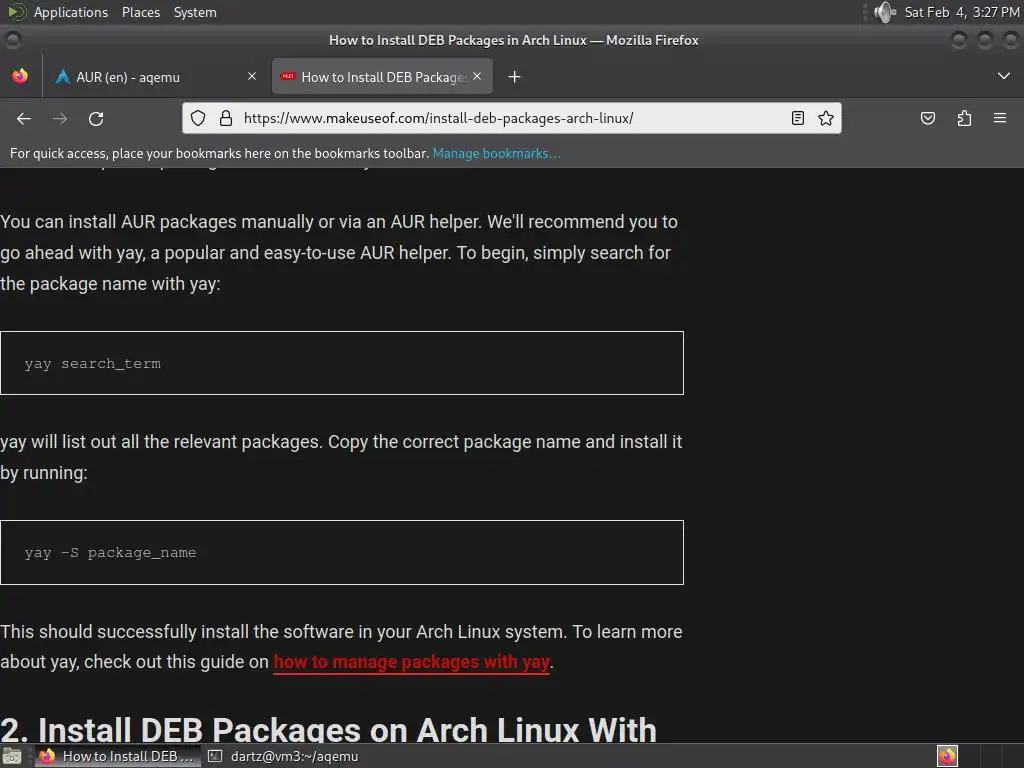Select the How to Install DEB Packages tab
This screenshot has width=1024, height=768.
[382, 76]
